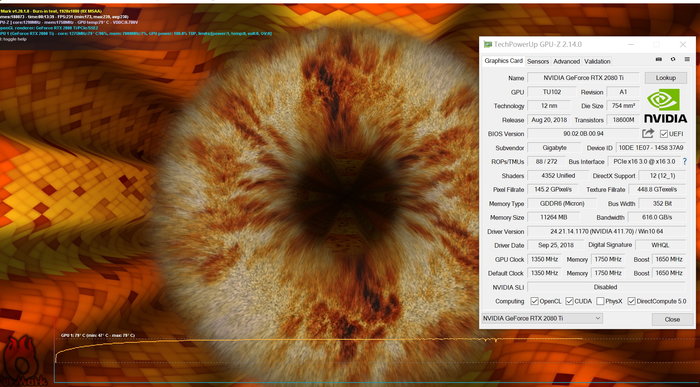Click the GPU Clock row Memory 1750 MHz value

click(608, 259)
